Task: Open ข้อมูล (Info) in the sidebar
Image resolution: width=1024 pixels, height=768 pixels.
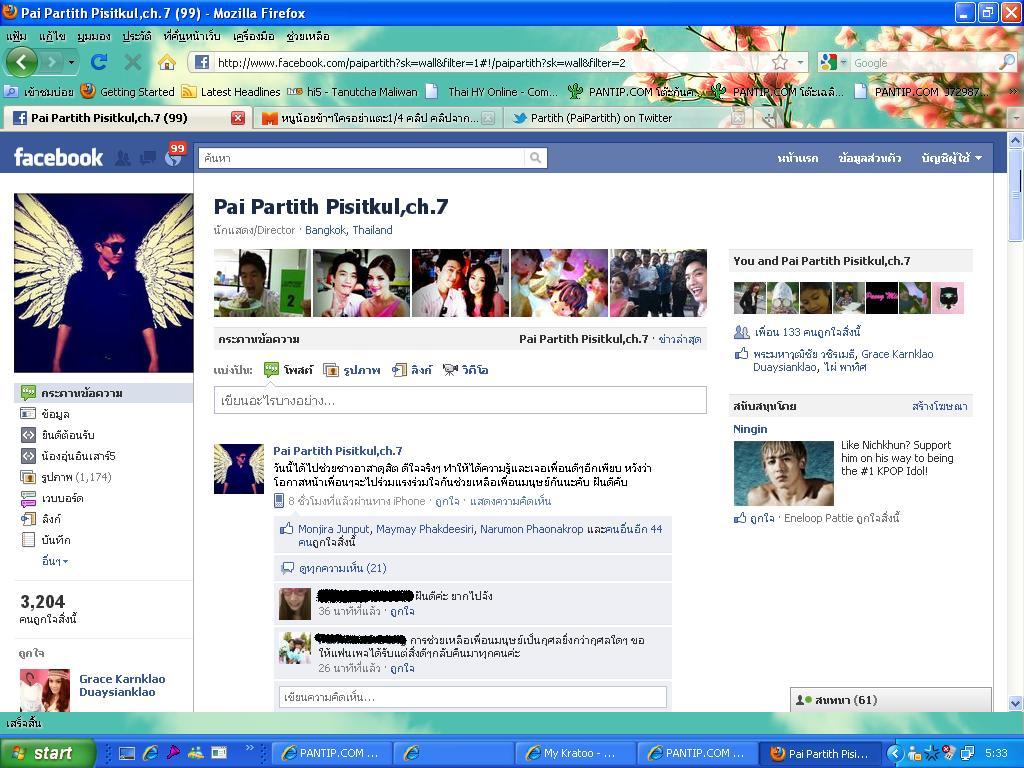Action: coord(55,414)
